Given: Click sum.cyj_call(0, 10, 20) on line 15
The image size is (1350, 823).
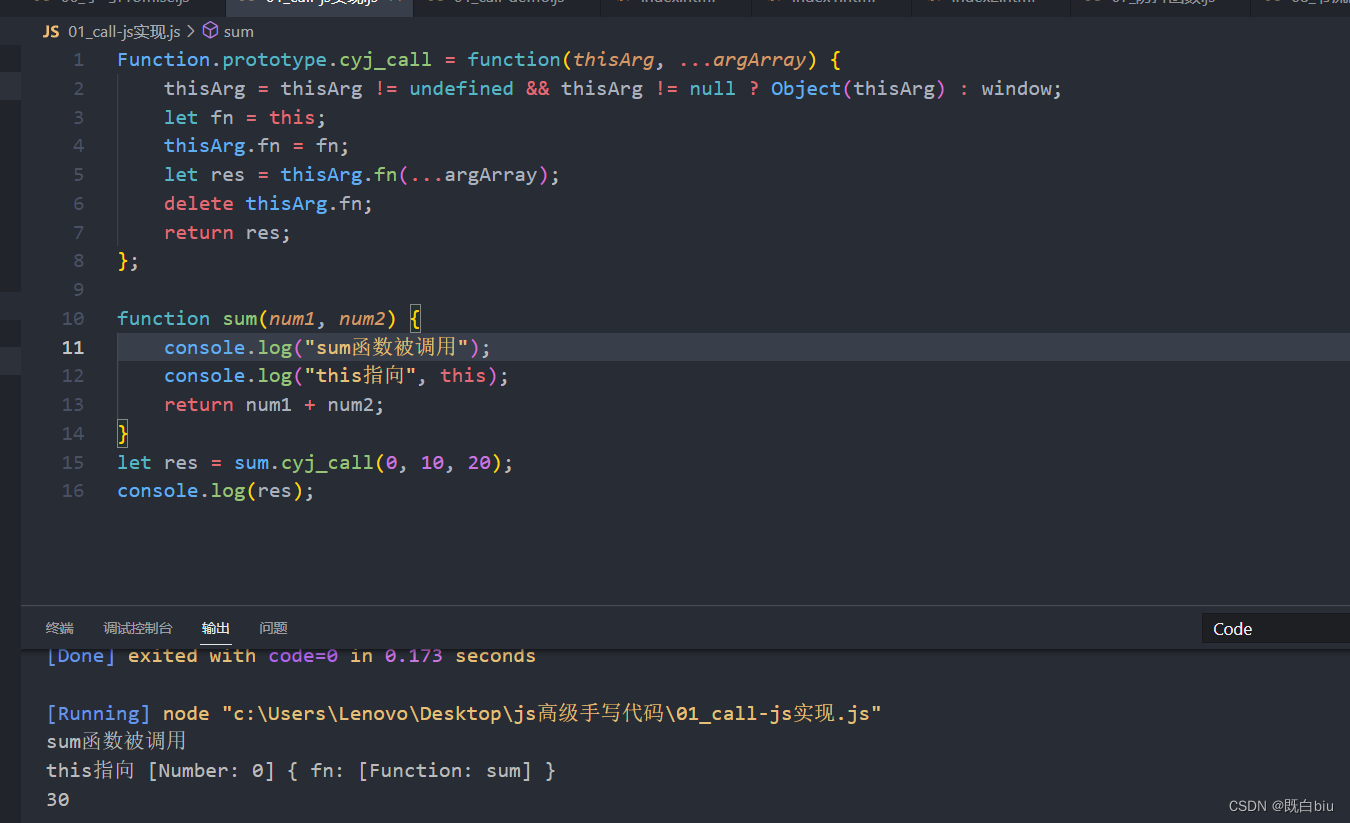Looking at the screenshot, I should coord(368,463).
